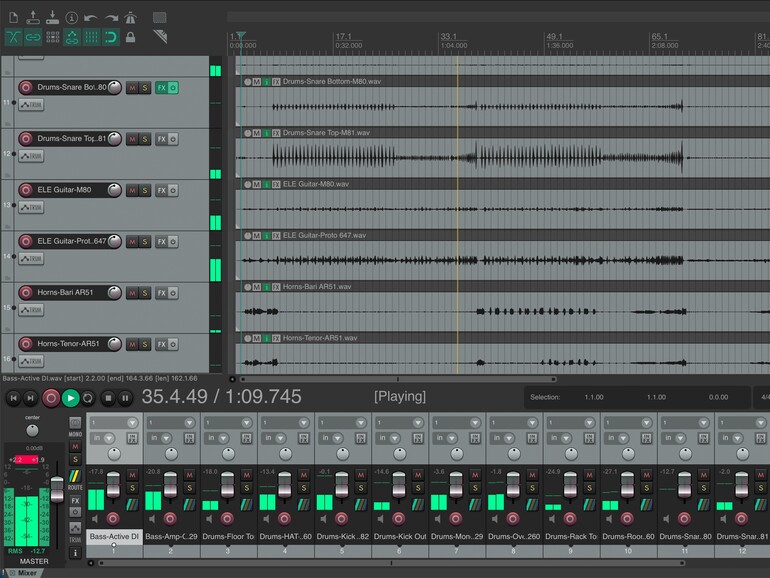Arm record on Drums-Snare Top track
This screenshot has height=578, width=770.
point(26,139)
